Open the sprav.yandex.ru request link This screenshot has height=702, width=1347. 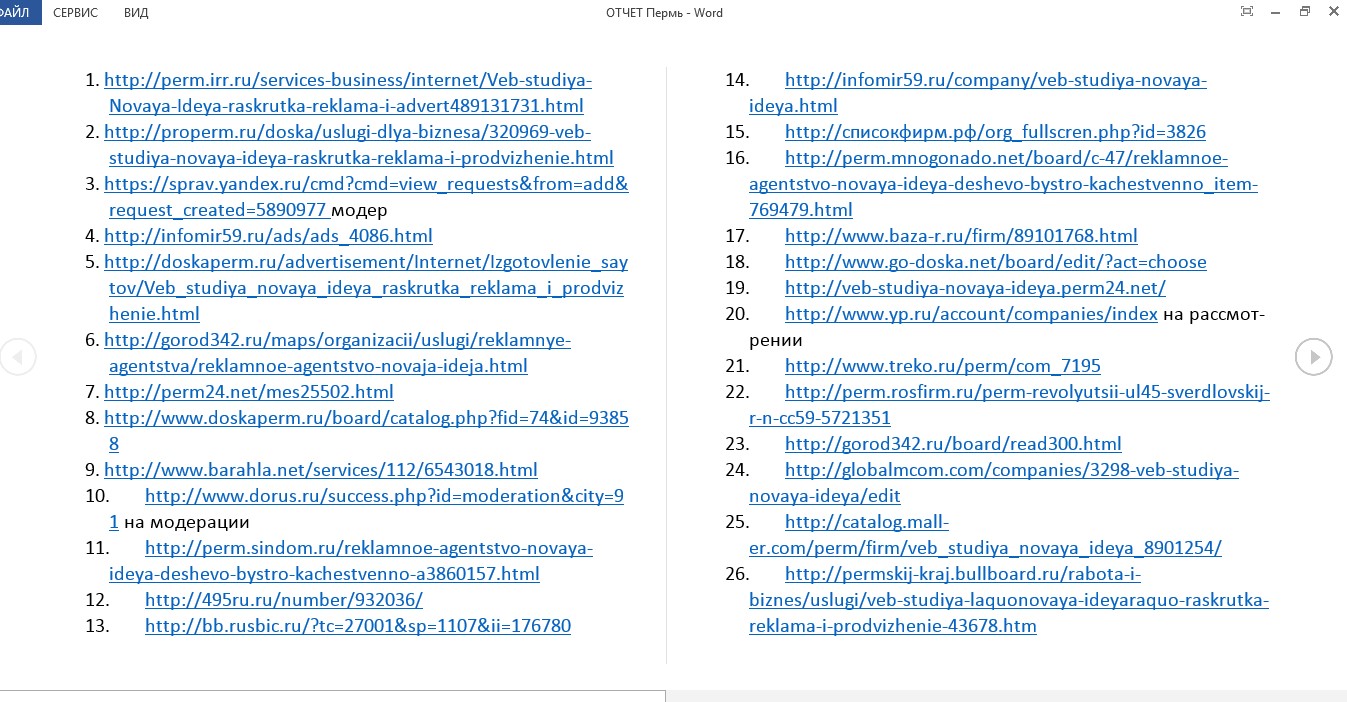point(366,183)
